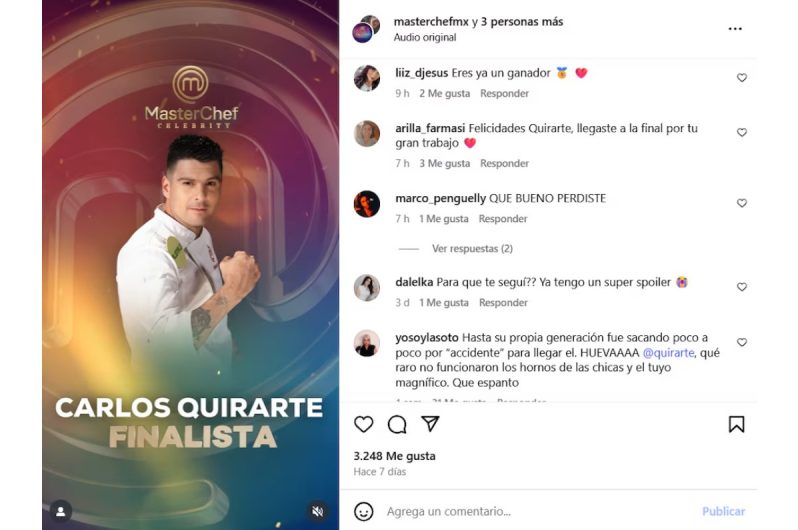Open emoji picker in comment box
This screenshot has height=530, width=798.
click(363, 511)
